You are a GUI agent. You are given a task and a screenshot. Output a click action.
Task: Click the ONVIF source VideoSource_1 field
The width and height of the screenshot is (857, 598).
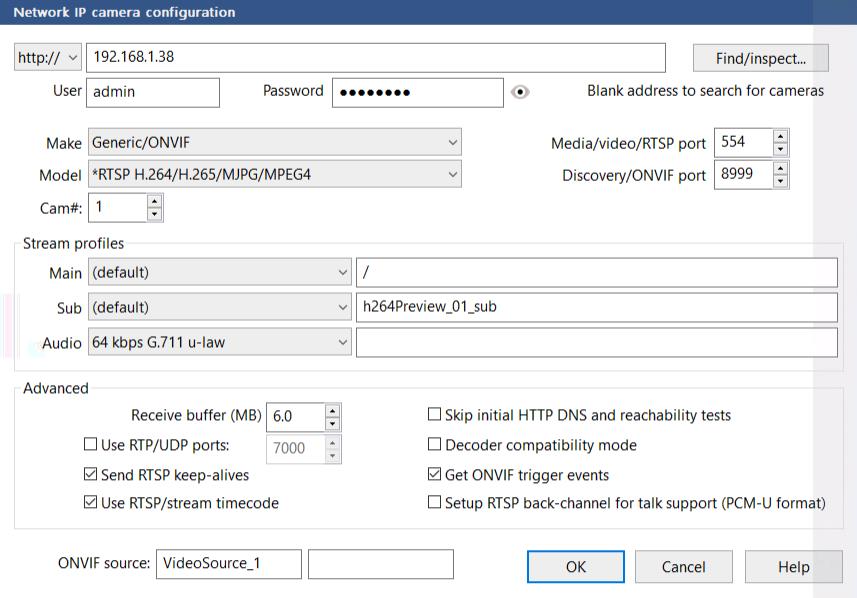(228, 564)
